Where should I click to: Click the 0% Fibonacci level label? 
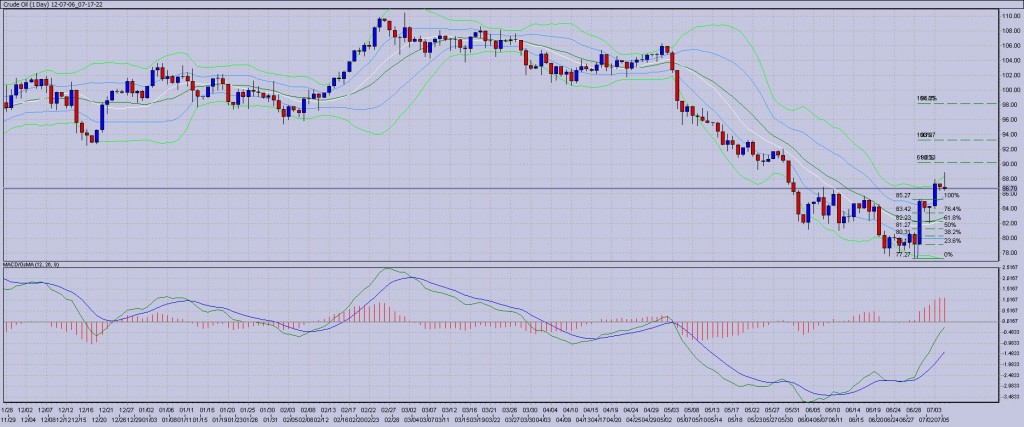[948, 255]
